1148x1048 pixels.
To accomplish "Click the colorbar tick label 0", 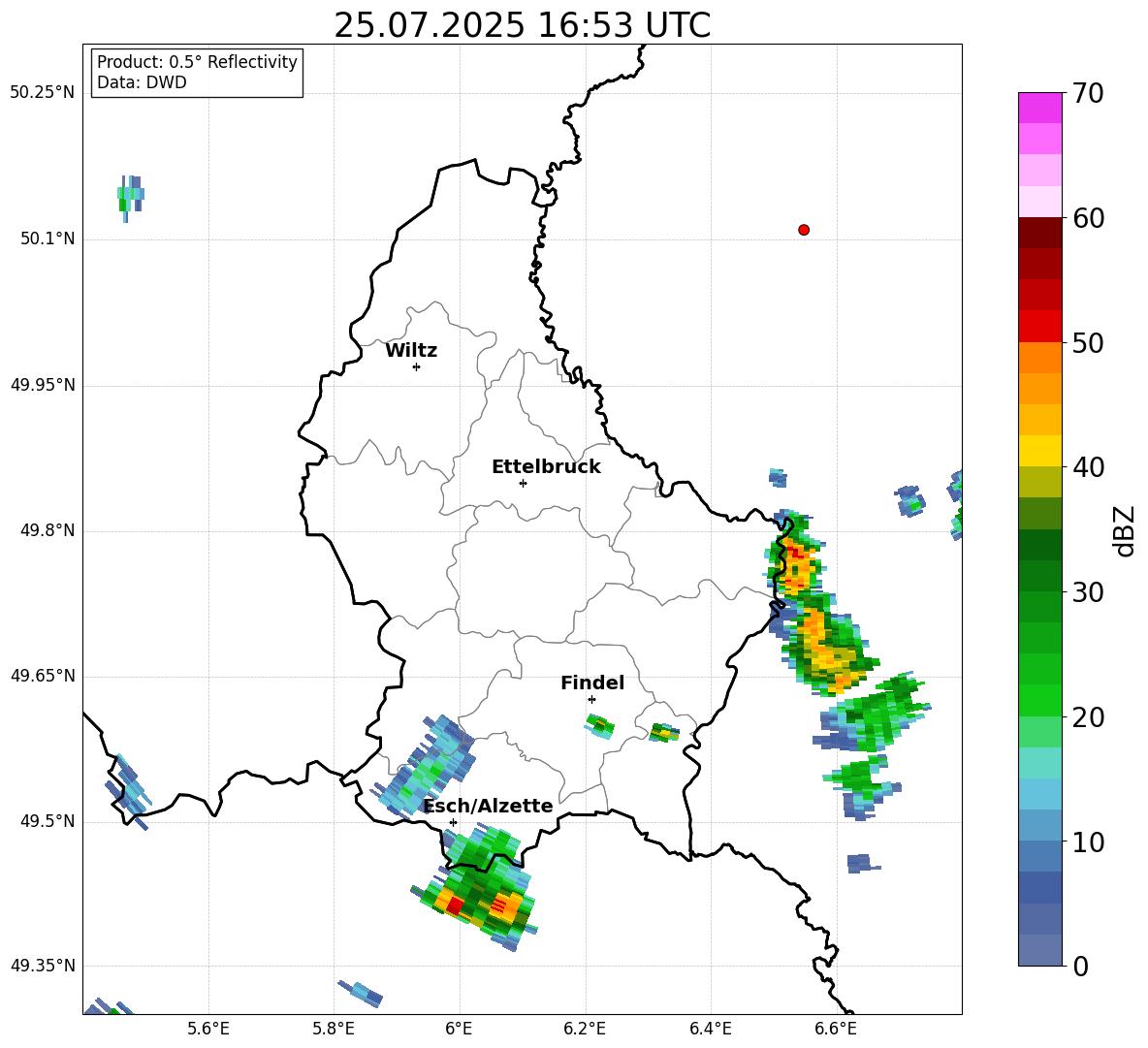I will pyautogui.click(x=1081, y=966).
